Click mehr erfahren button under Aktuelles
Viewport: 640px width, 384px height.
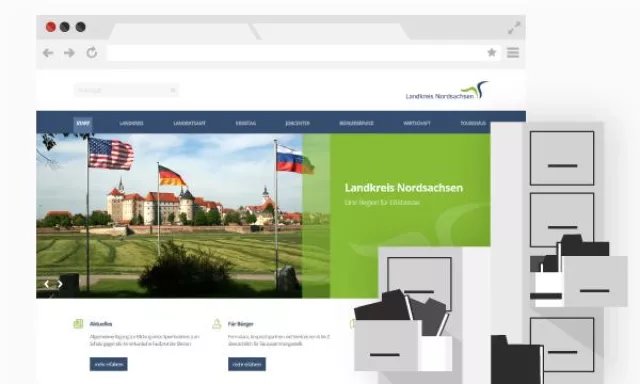[x=109, y=364]
